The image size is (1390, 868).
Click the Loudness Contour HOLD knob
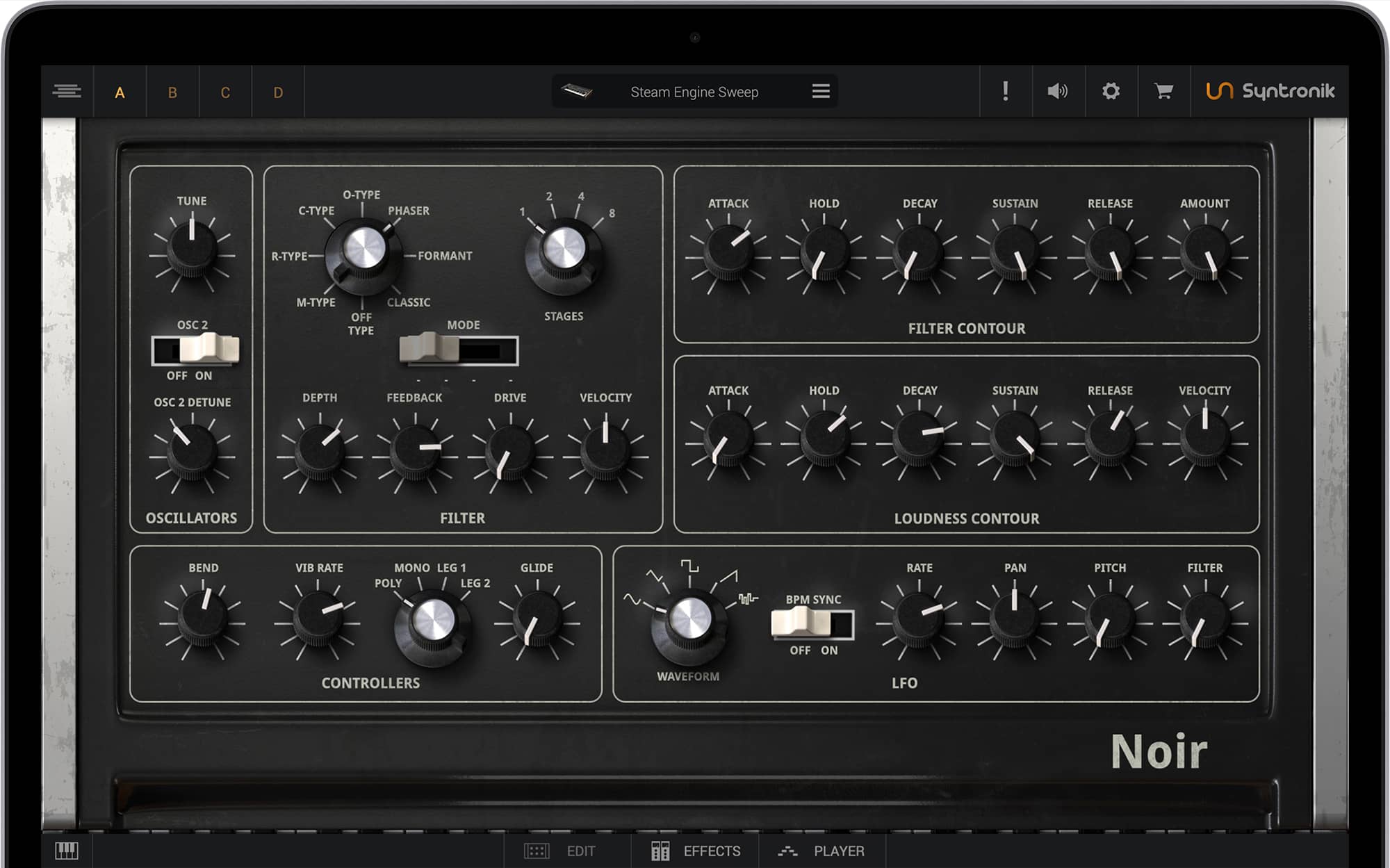(824, 439)
